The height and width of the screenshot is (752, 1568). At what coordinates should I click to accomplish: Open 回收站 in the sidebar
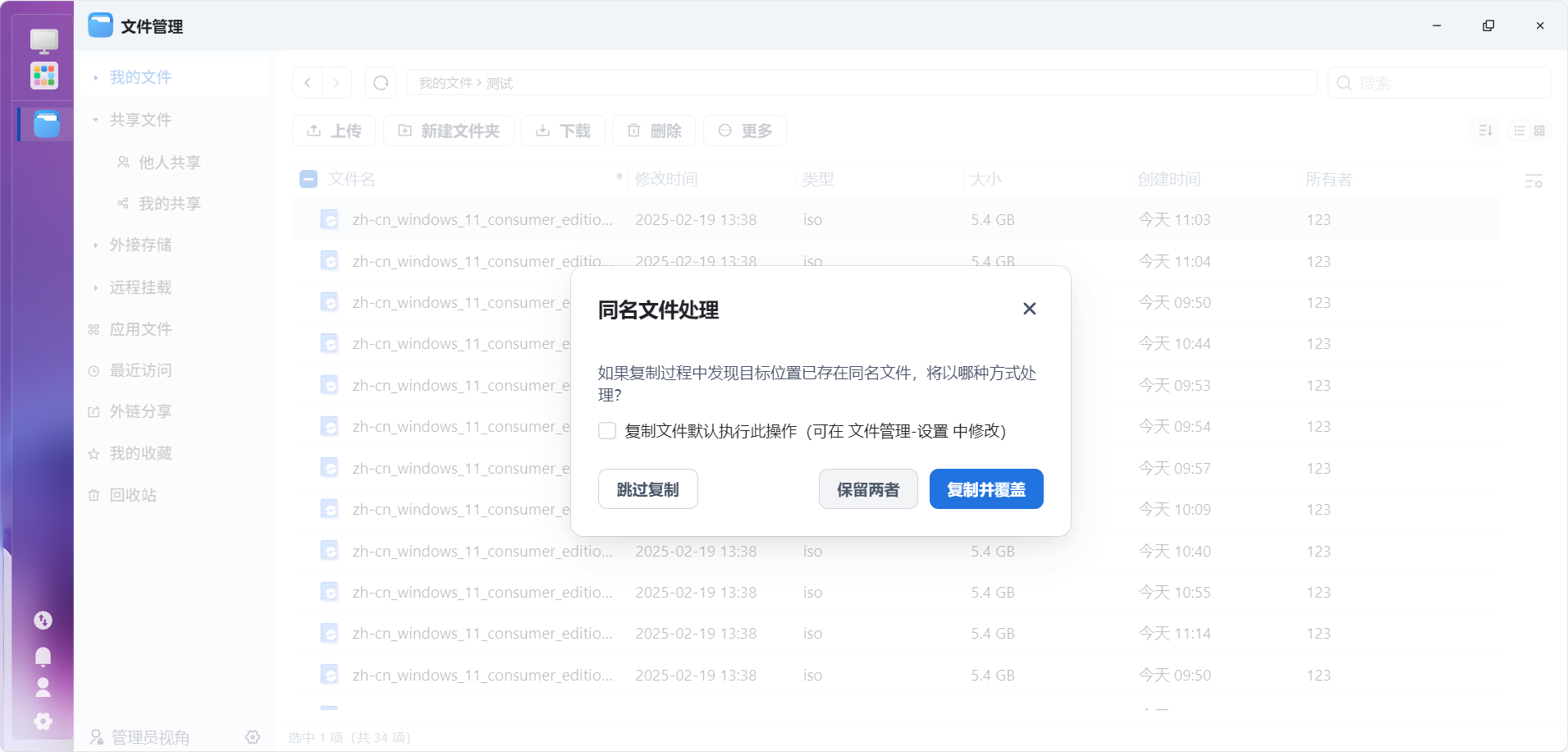[x=133, y=495]
